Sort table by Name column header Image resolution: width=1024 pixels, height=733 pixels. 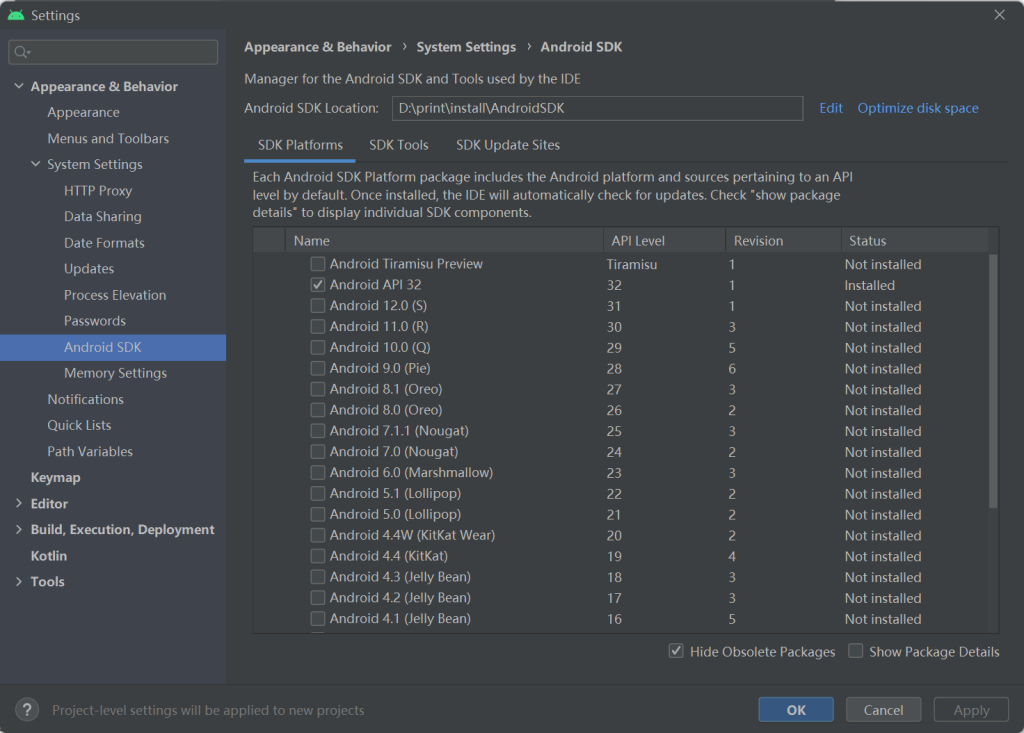444,240
